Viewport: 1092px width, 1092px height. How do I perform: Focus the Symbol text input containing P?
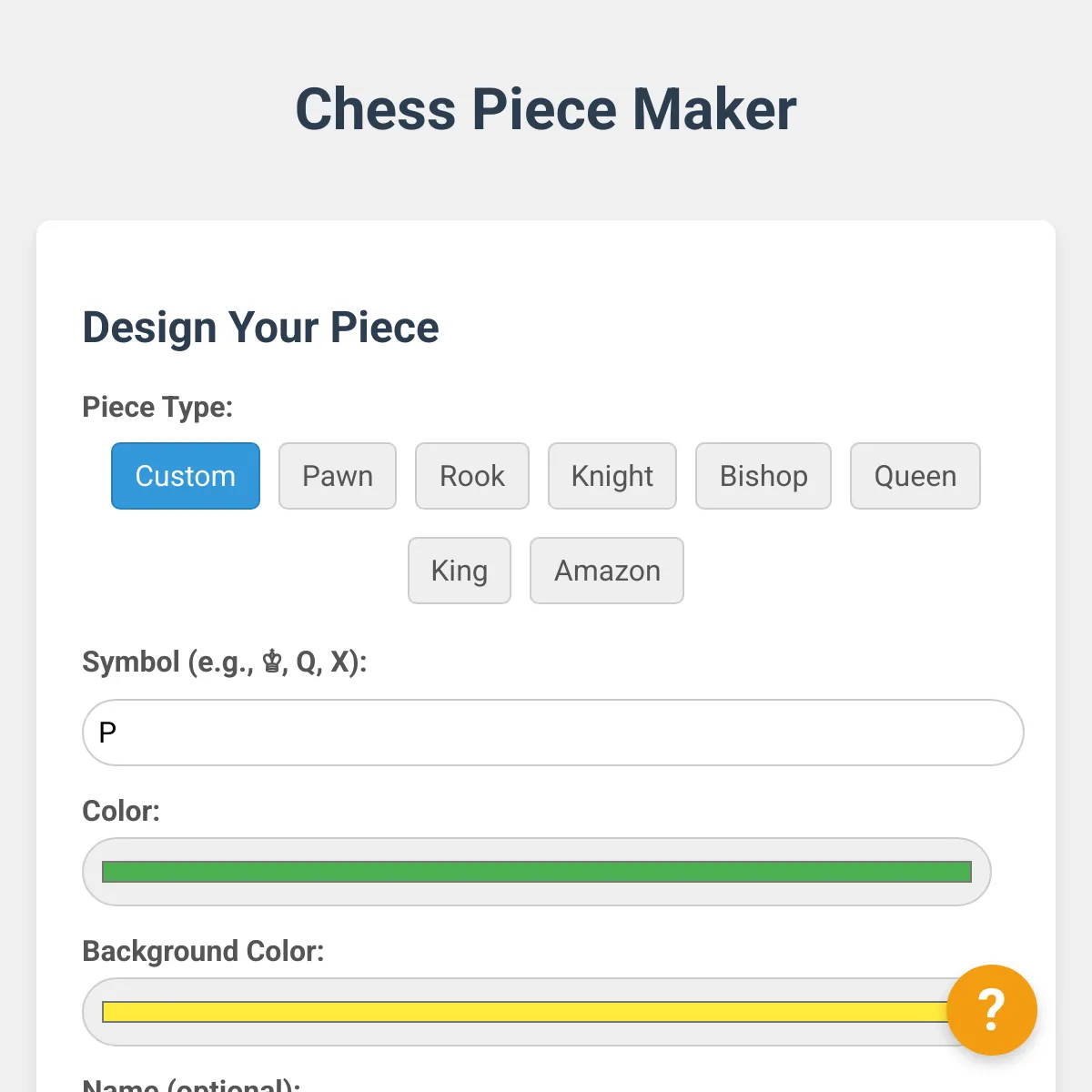pyautogui.click(x=553, y=733)
